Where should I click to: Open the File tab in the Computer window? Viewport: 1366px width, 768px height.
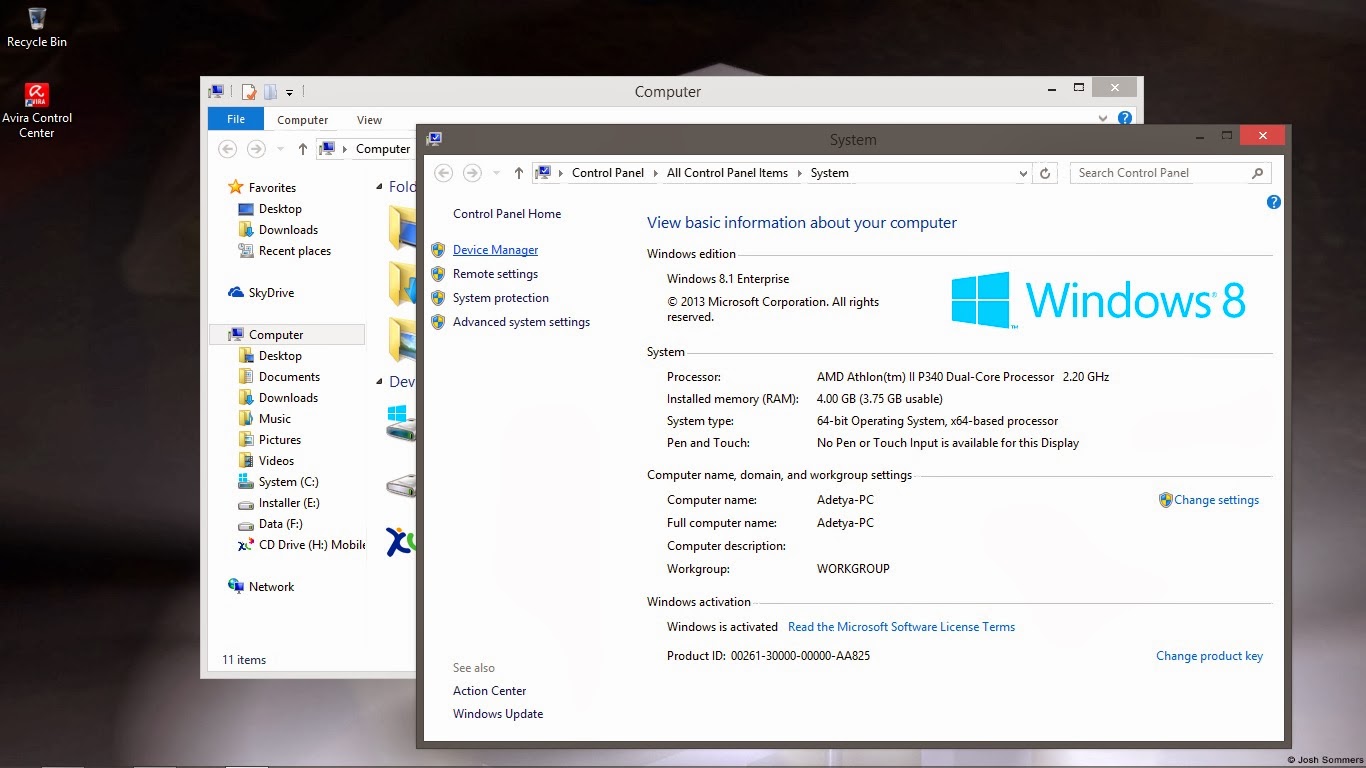click(236, 119)
